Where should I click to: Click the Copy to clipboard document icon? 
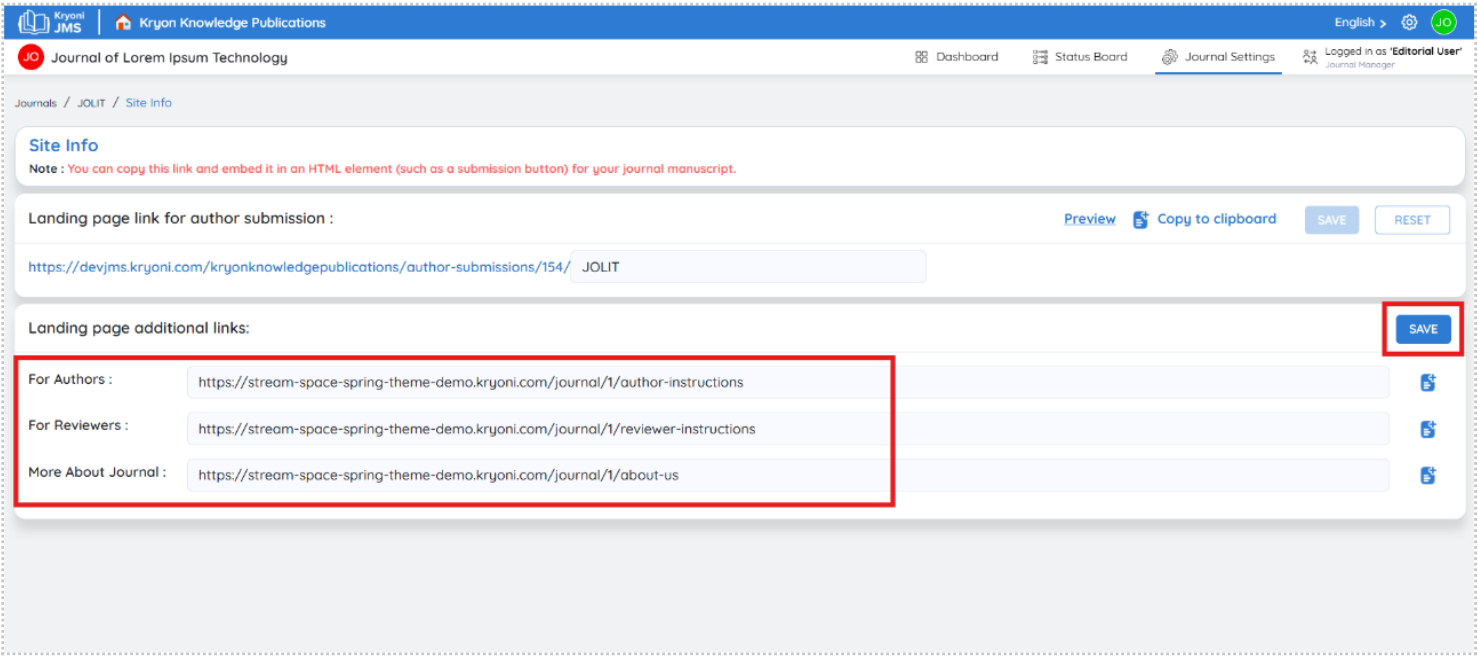tap(1140, 220)
